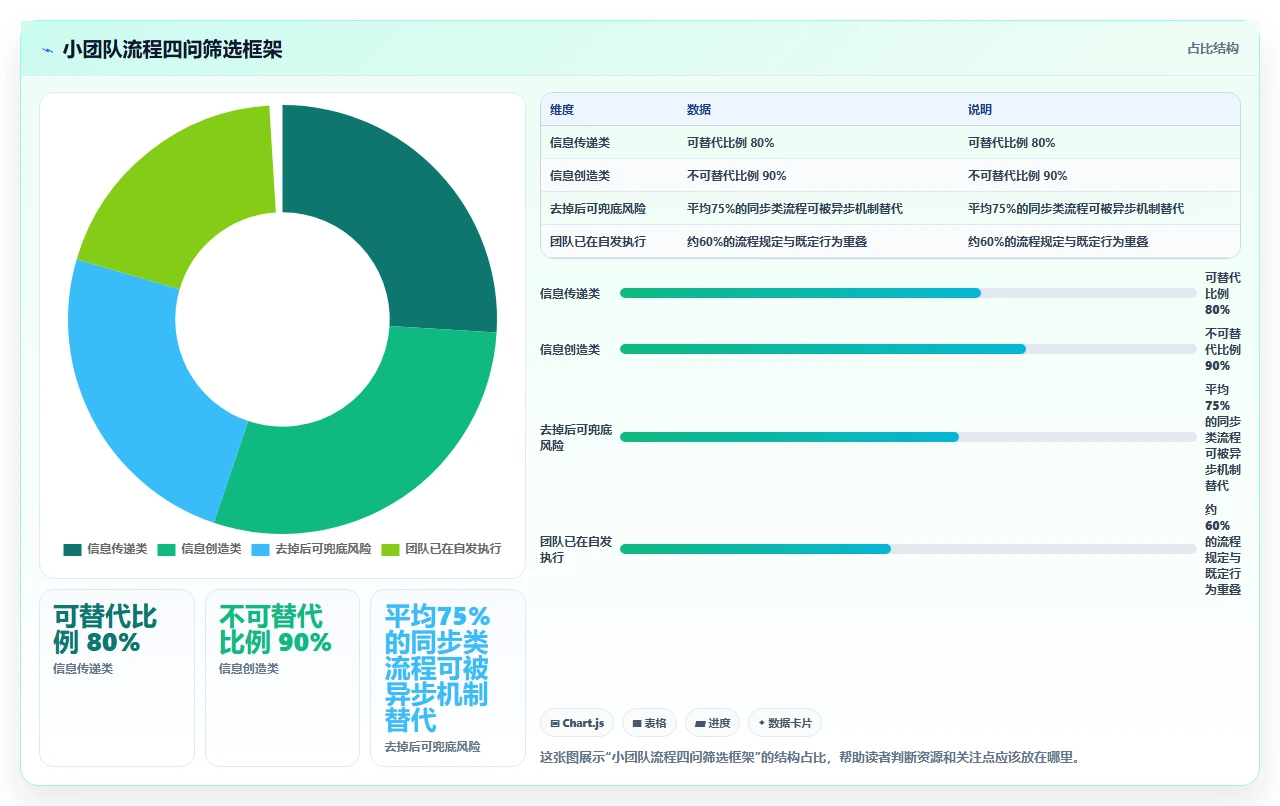Open the 不可替代比例 90% data card

coord(282,678)
